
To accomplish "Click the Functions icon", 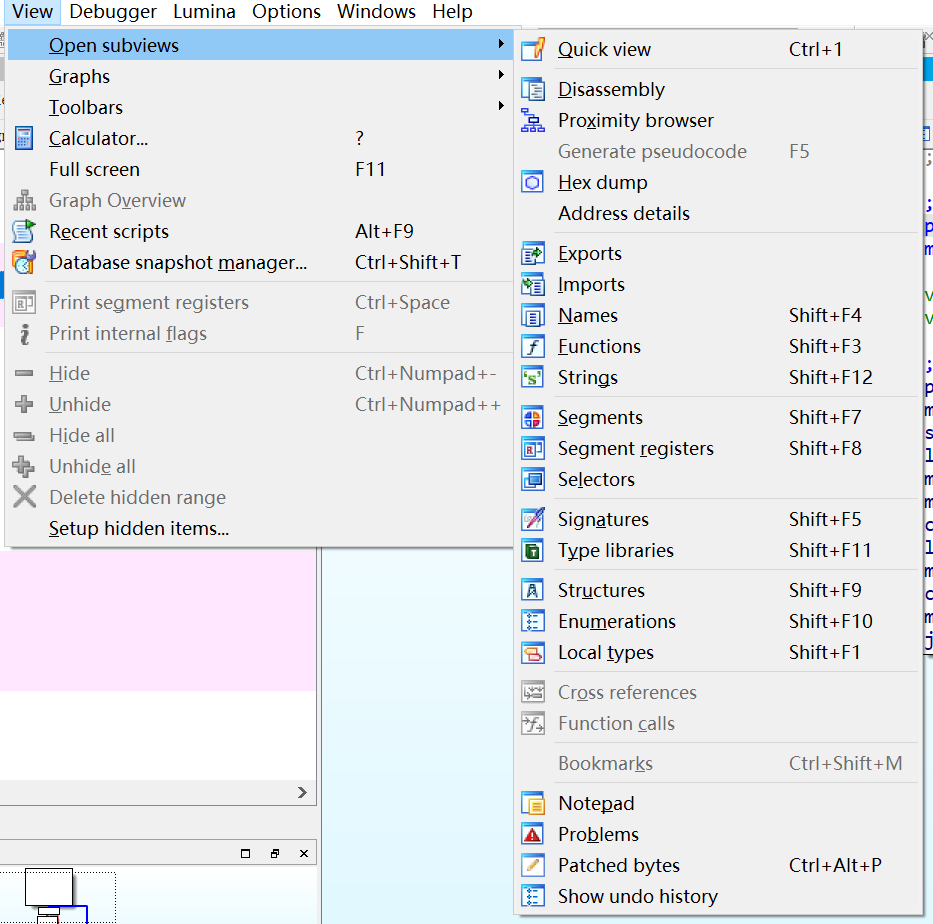I will click(533, 346).
